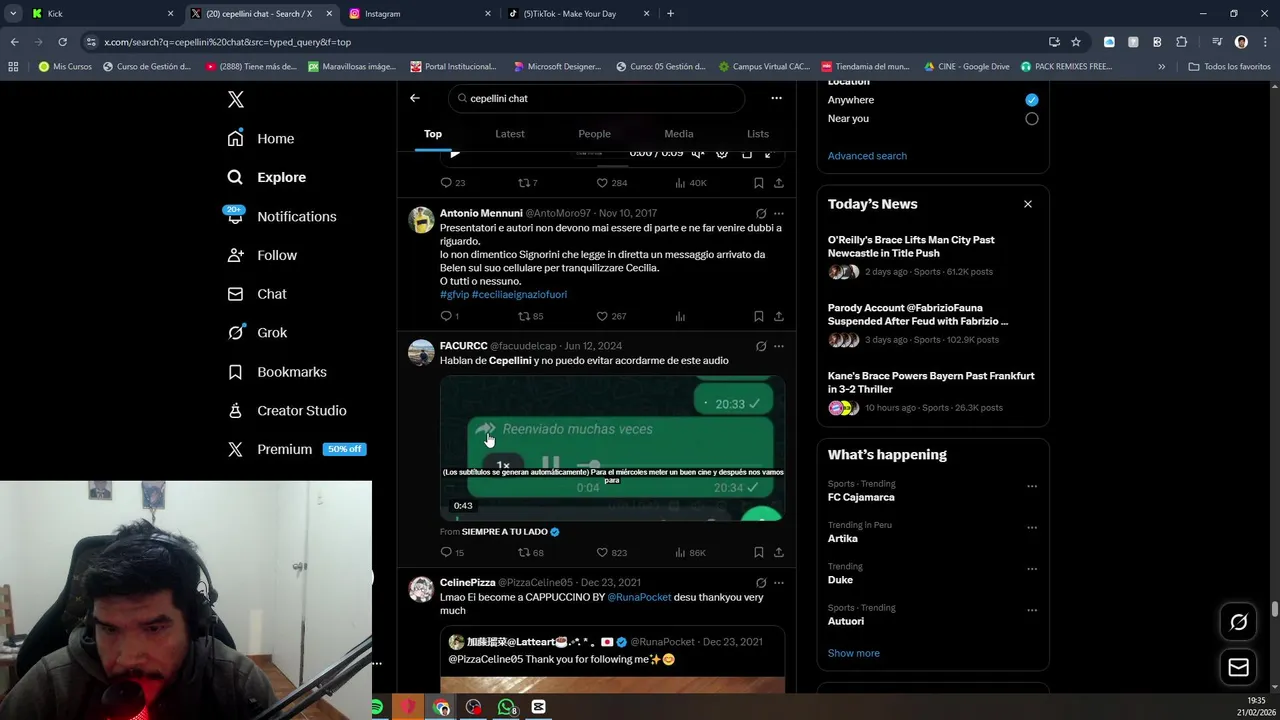This screenshot has height=720, width=1280.
Task: Select Near you location radio button
Action: click(1032, 119)
